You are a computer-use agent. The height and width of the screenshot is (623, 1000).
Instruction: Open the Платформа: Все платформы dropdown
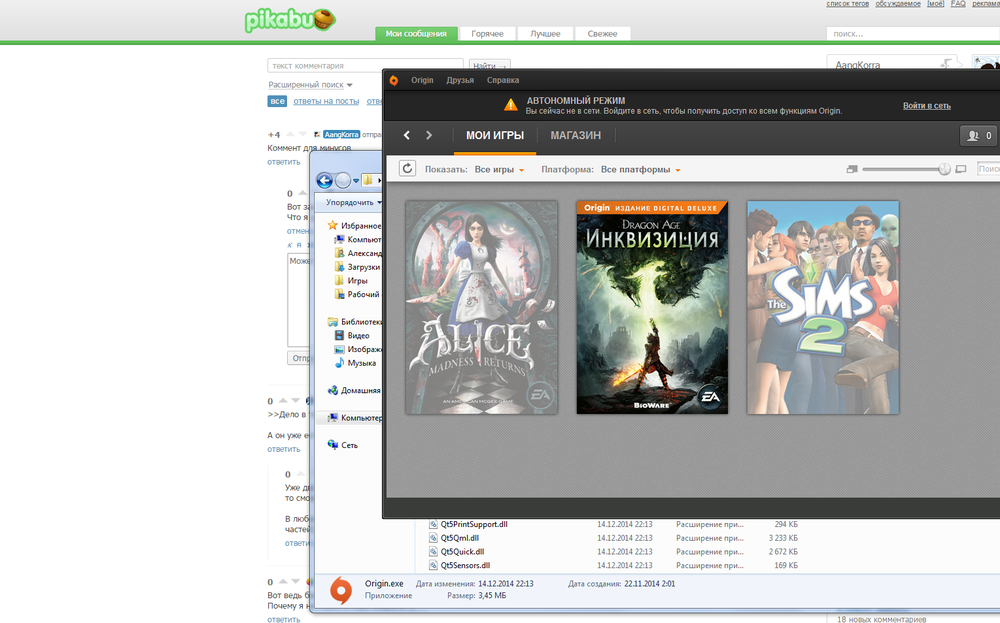click(640, 170)
